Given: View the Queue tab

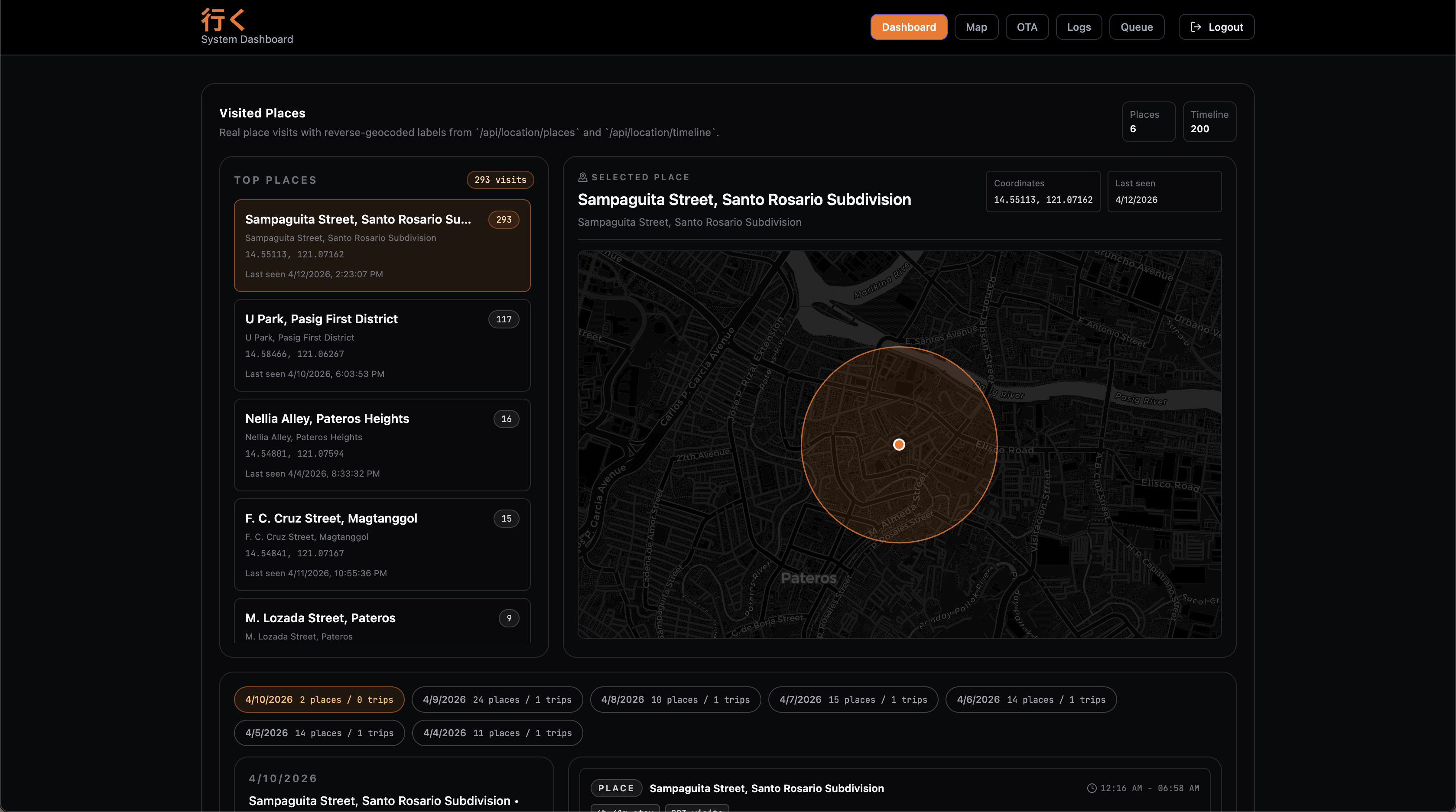Looking at the screenshot, I should coord(1136,27).
